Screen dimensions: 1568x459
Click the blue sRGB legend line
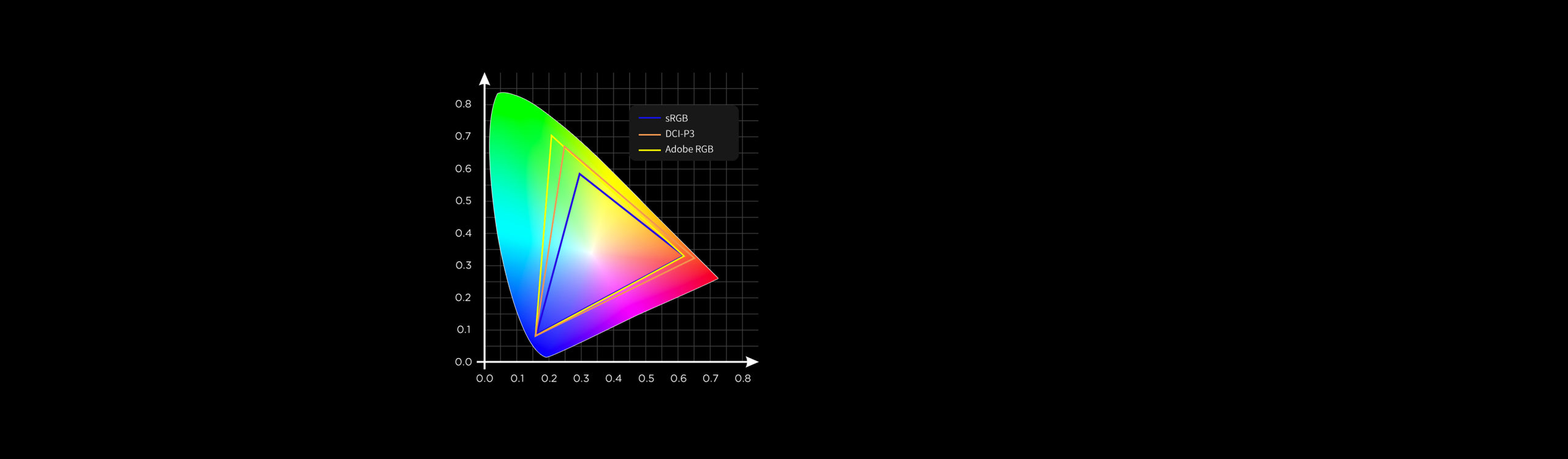point(649,118)
